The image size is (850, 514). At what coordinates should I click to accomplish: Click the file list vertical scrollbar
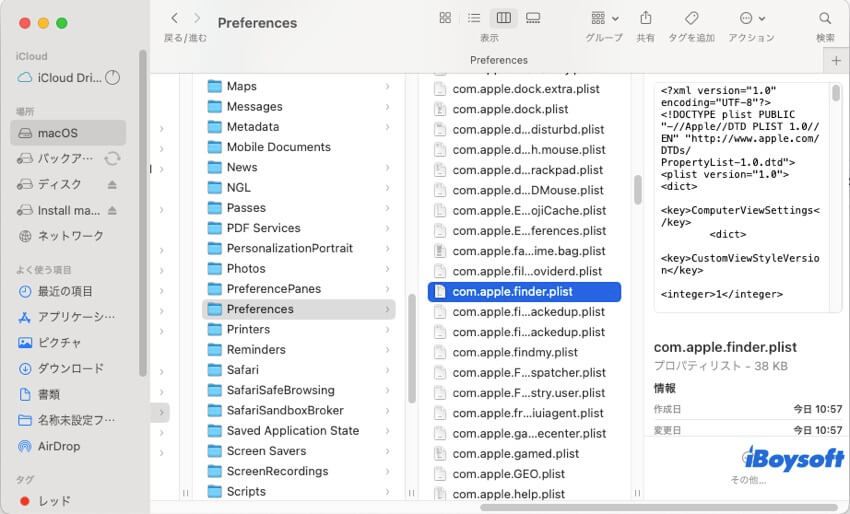tap(638, 189)
